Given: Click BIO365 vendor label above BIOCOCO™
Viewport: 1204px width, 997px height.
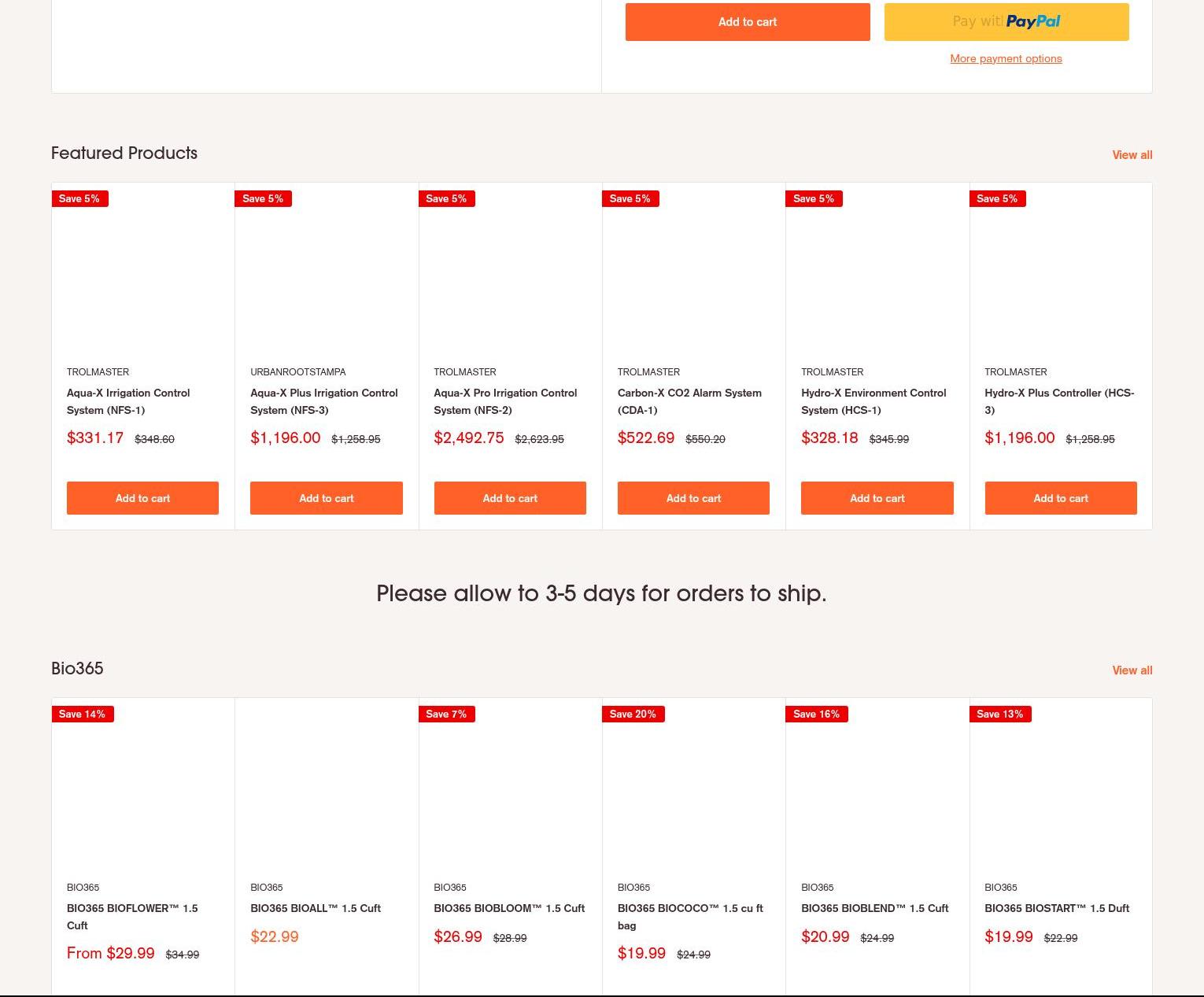Looking at the screenshot, I should [x=633, y=888].
